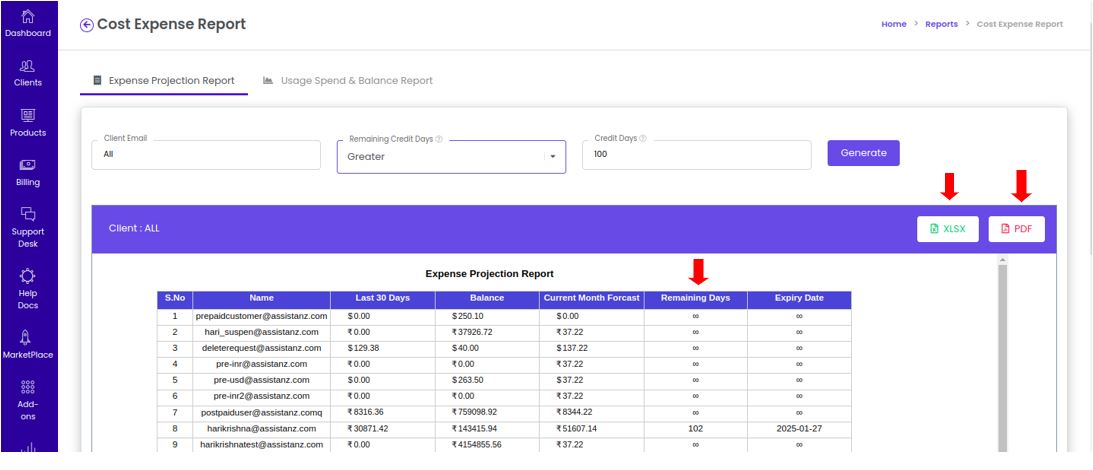Click the Client Email input field

pos(206,155)
